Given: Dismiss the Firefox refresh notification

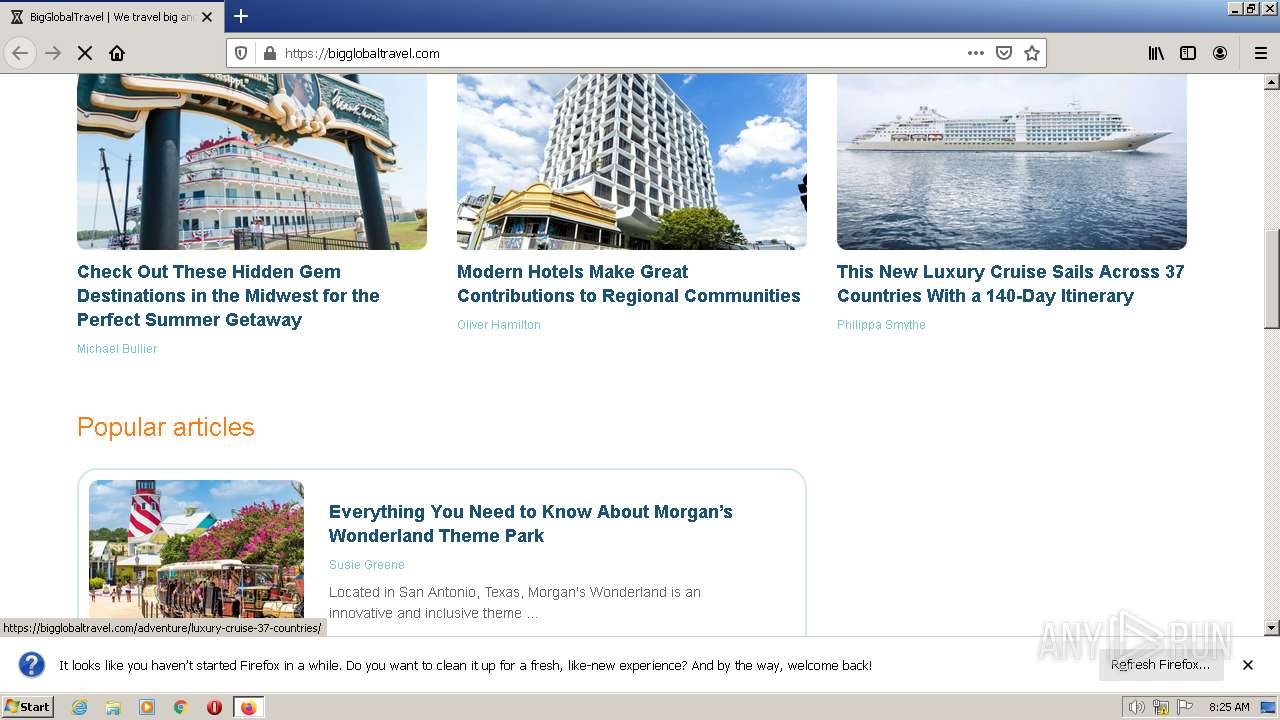Looking at the screenshot, I should tap(1248, 665).
